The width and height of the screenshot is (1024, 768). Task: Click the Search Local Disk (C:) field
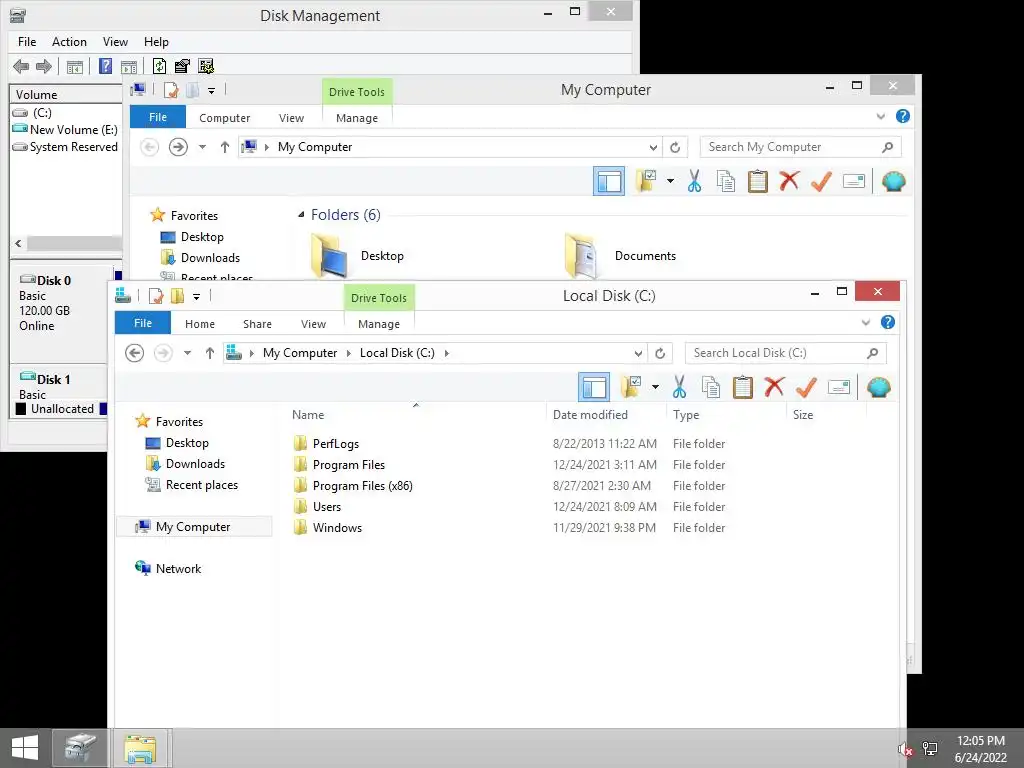pyautogui.click(x=786, y=353)
